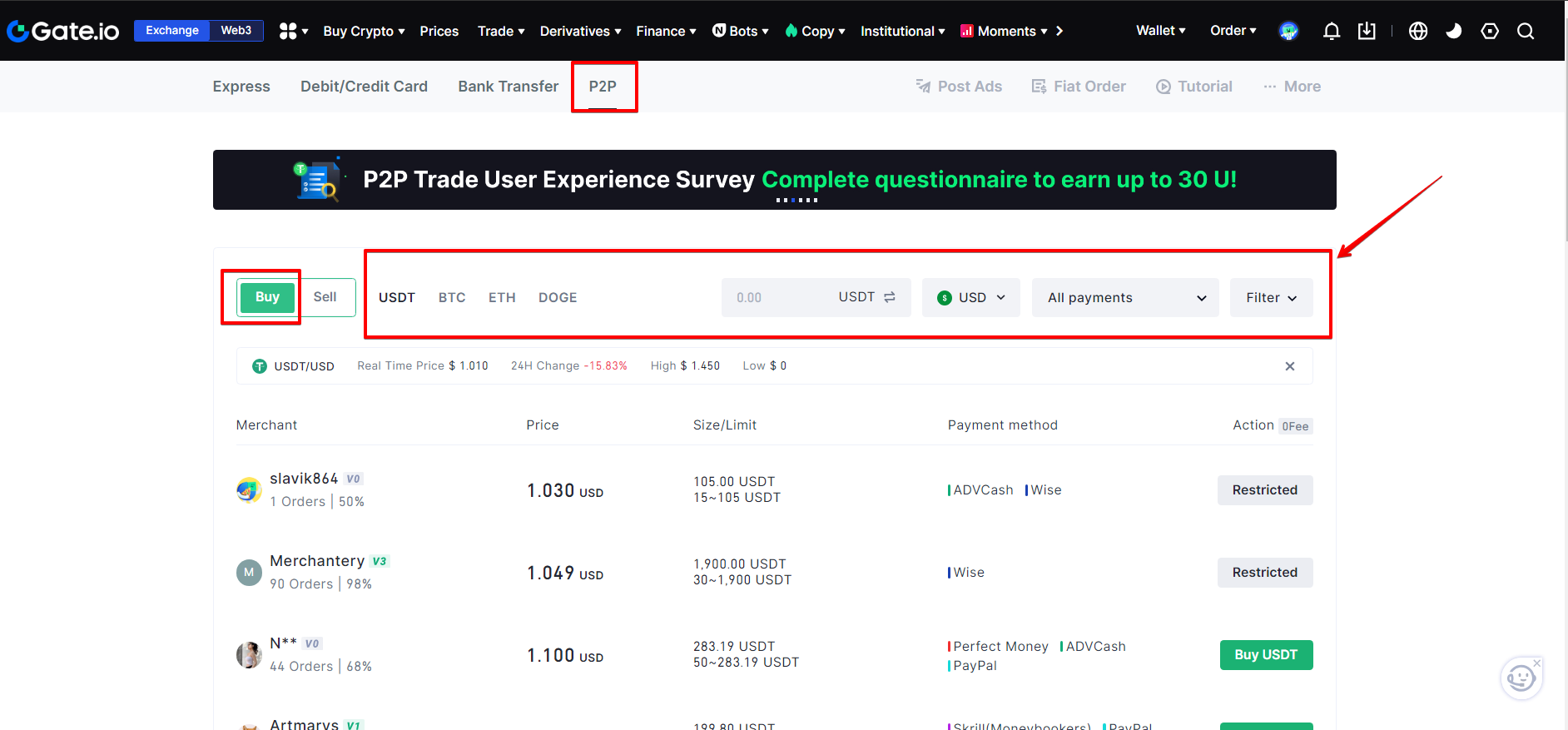Switch to Web3 mode

[x=236, y=31]
